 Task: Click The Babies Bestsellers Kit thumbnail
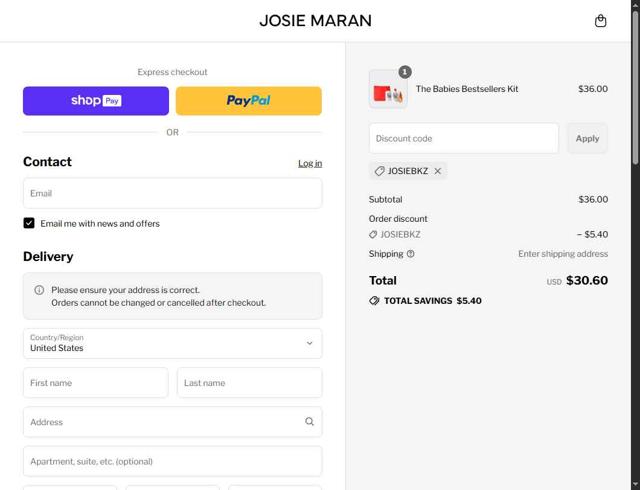388,89
